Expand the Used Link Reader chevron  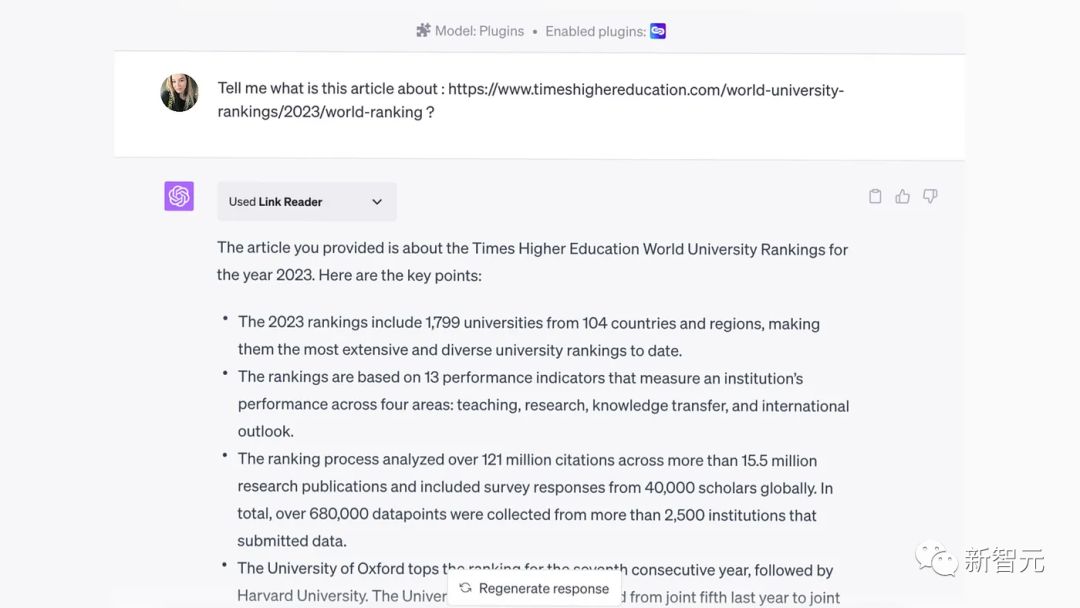(x=377, y=202)
